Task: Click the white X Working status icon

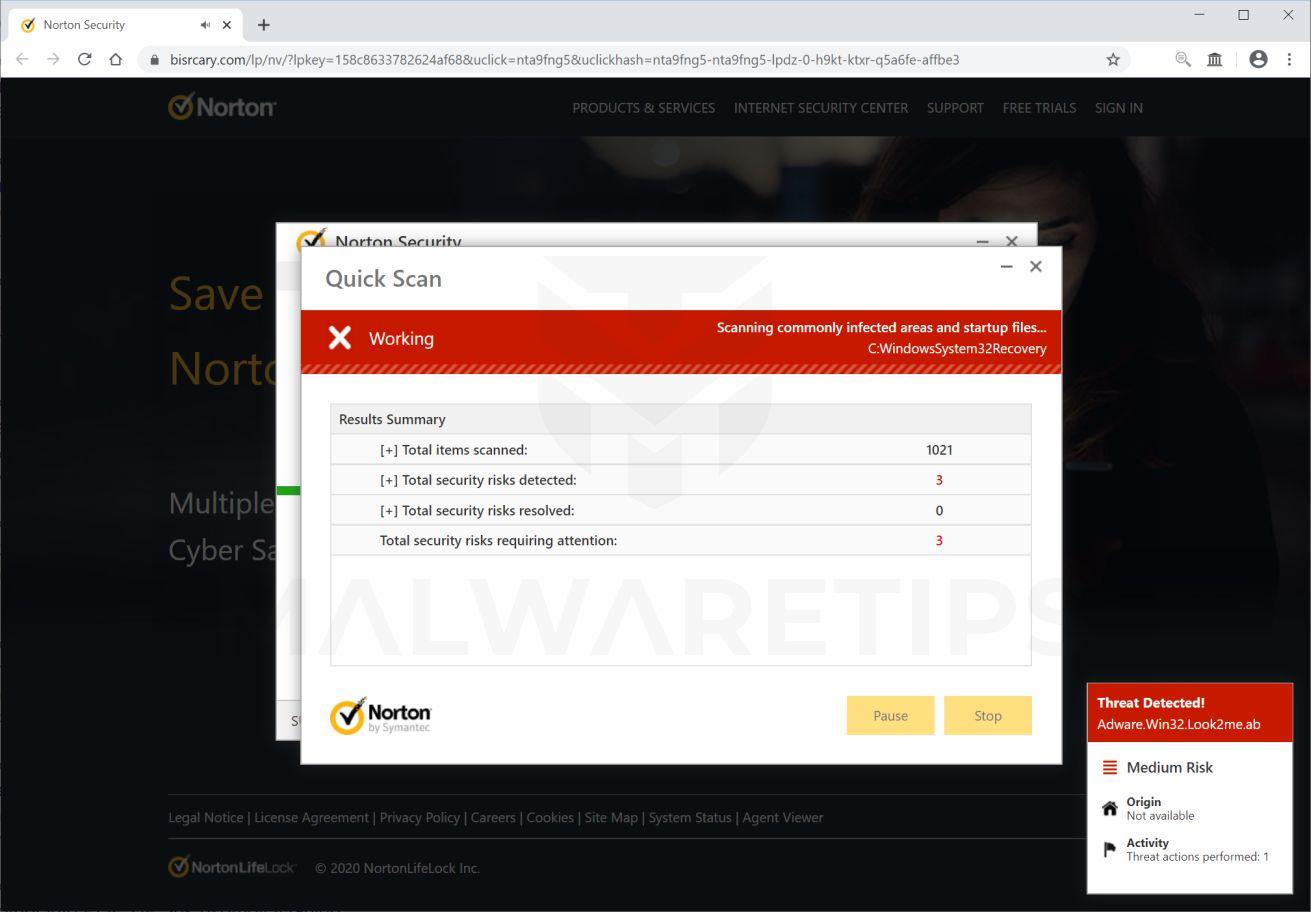Action: 340,338
